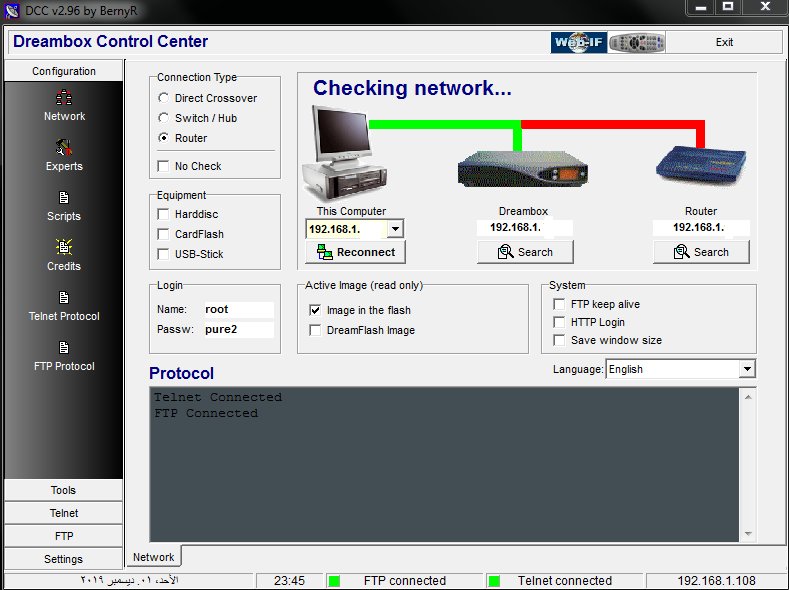
Task: Click the login Name field
Action: 239,309
